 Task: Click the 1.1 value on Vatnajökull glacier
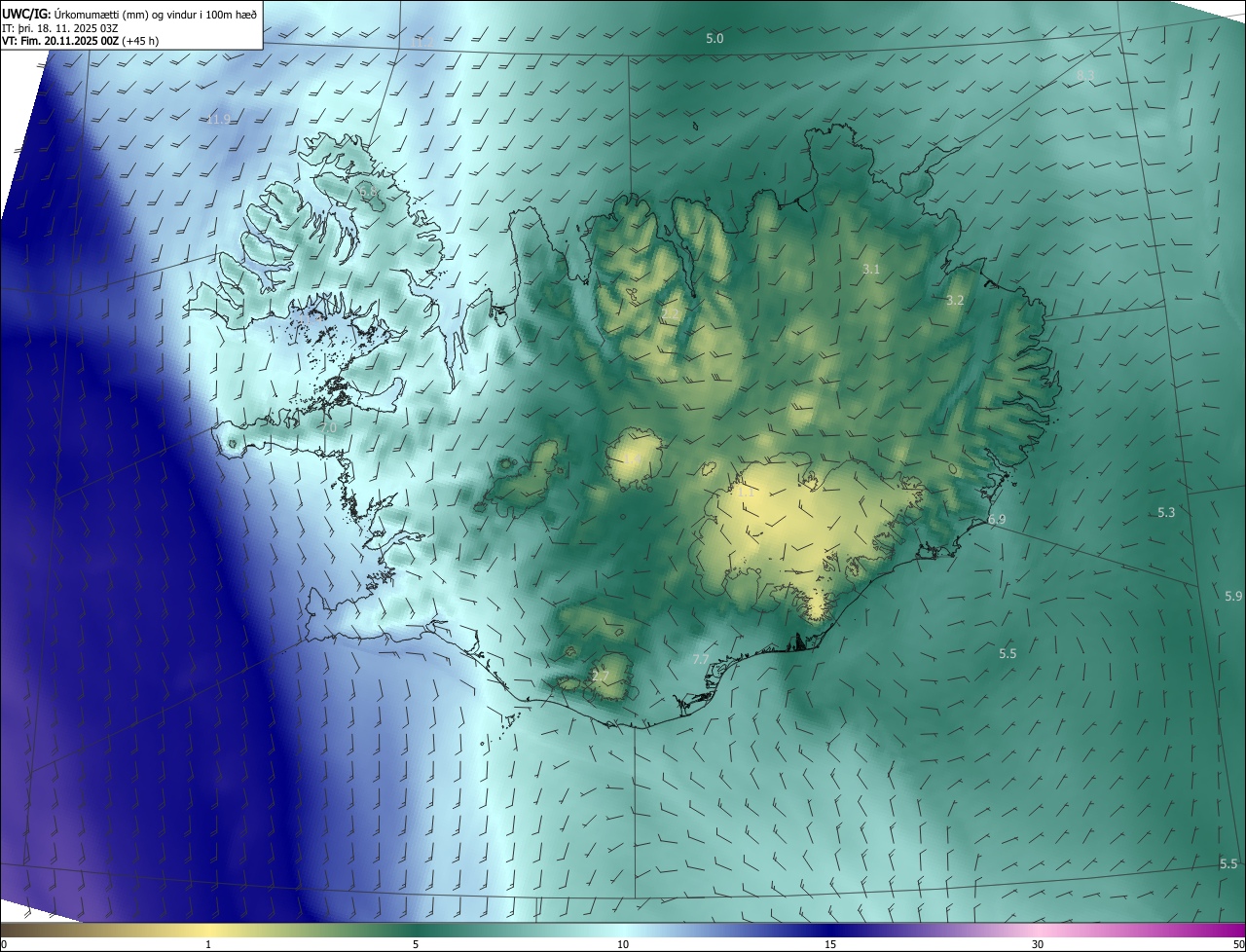tap(746, 493)
